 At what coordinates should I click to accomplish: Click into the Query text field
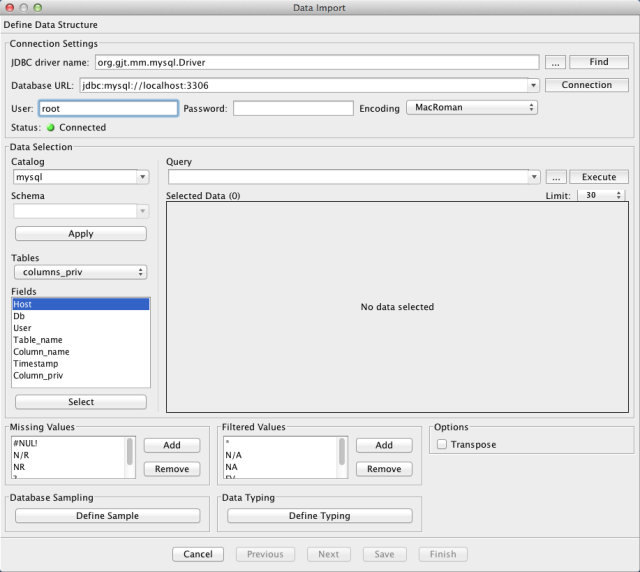pyautogui.click(x=348, y=177)
